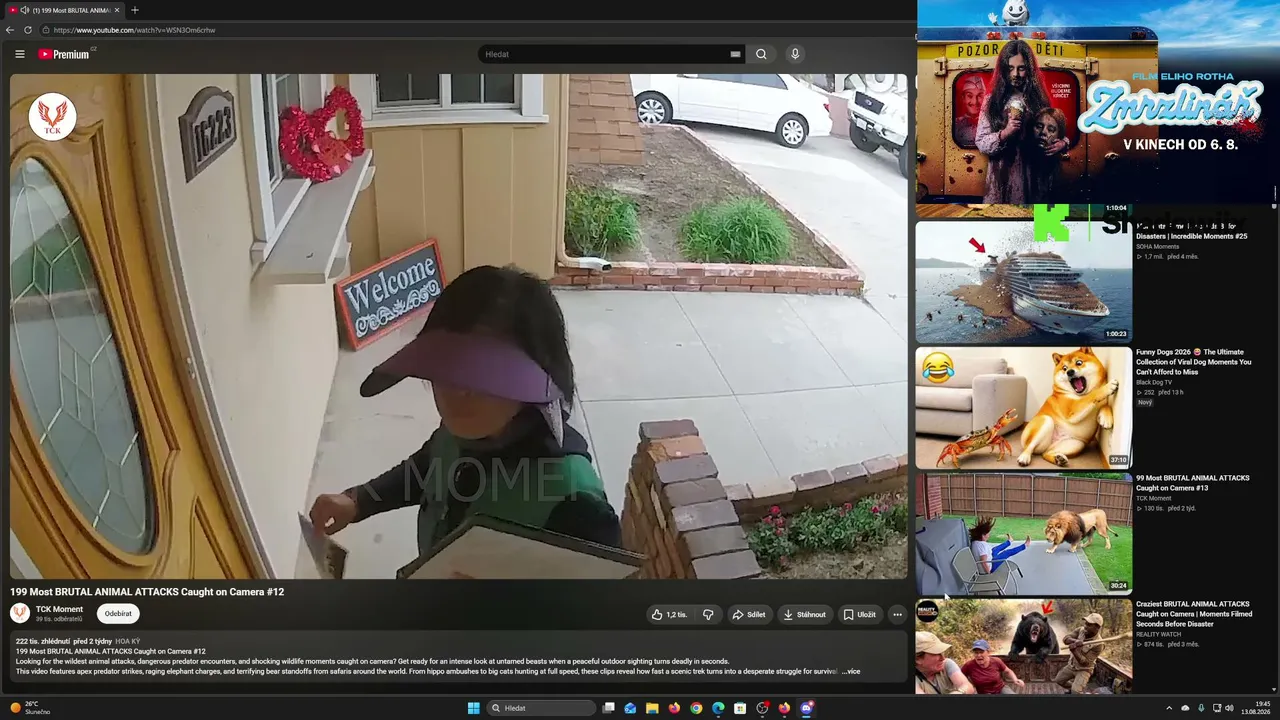
Task: Open volume control in system tray
Action: [1229, 708]
